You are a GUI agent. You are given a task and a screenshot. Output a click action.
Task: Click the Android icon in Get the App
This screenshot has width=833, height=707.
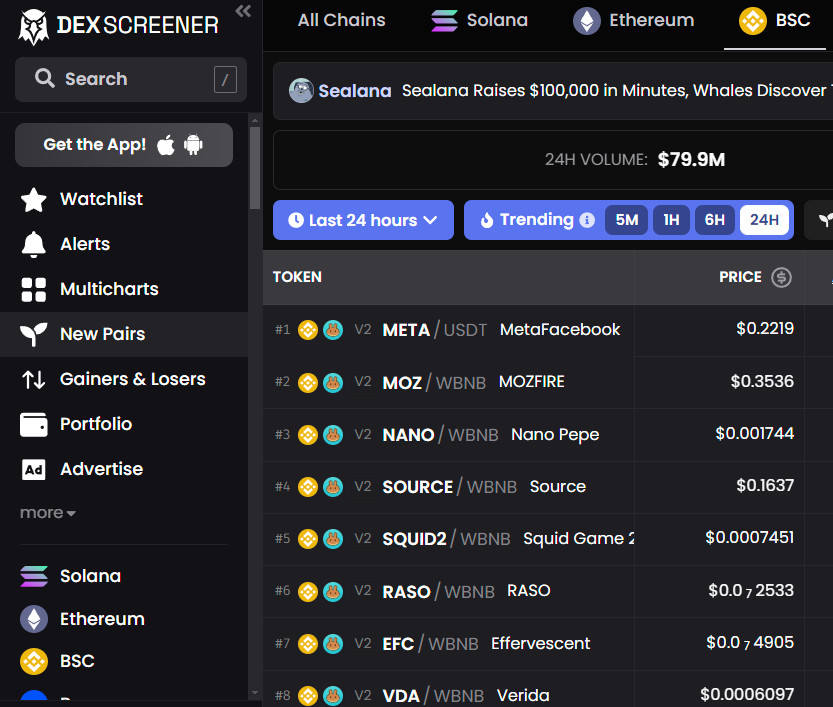tap(193, 144)
